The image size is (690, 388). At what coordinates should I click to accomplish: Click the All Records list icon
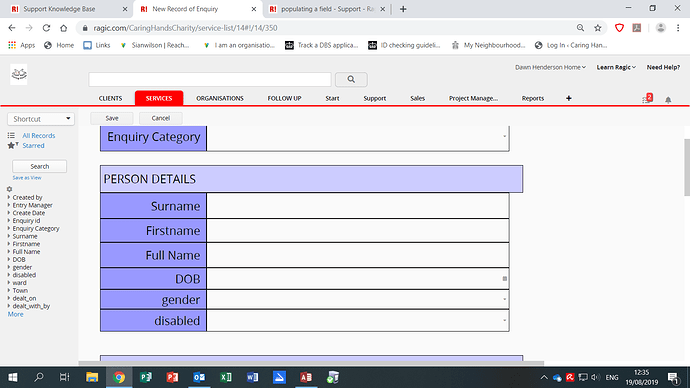(x=11, y=135)
